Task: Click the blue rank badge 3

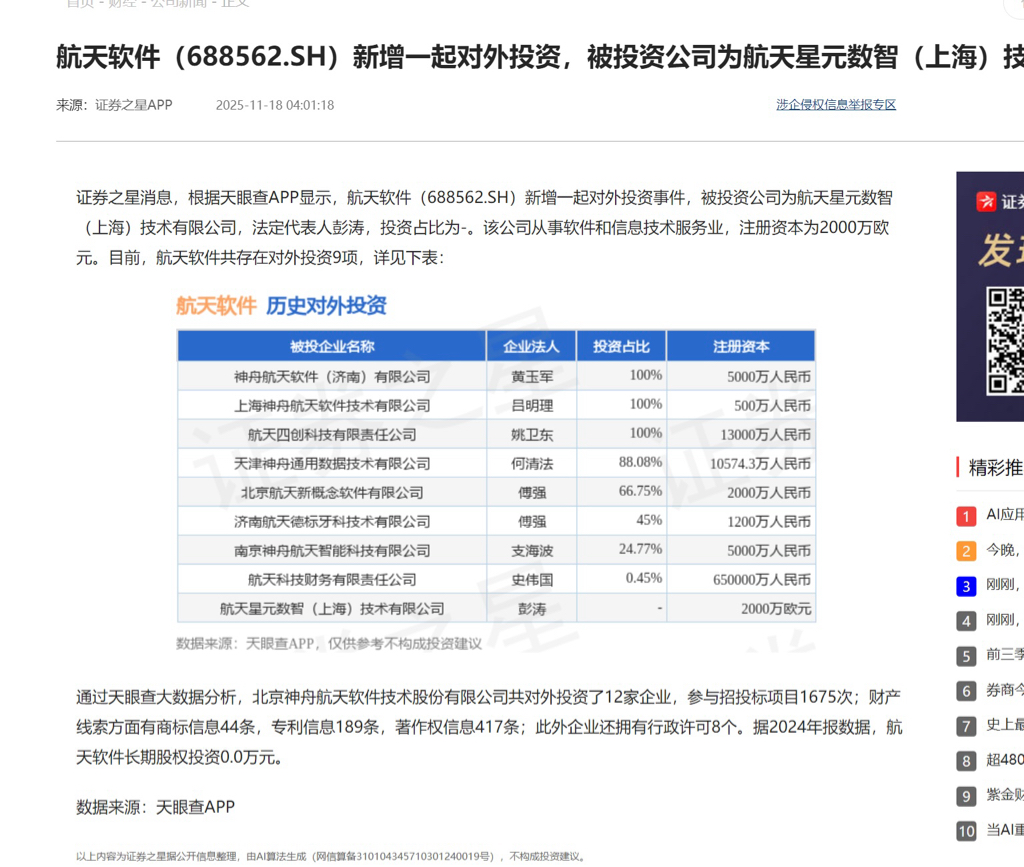Action: (x=966, y=586)
